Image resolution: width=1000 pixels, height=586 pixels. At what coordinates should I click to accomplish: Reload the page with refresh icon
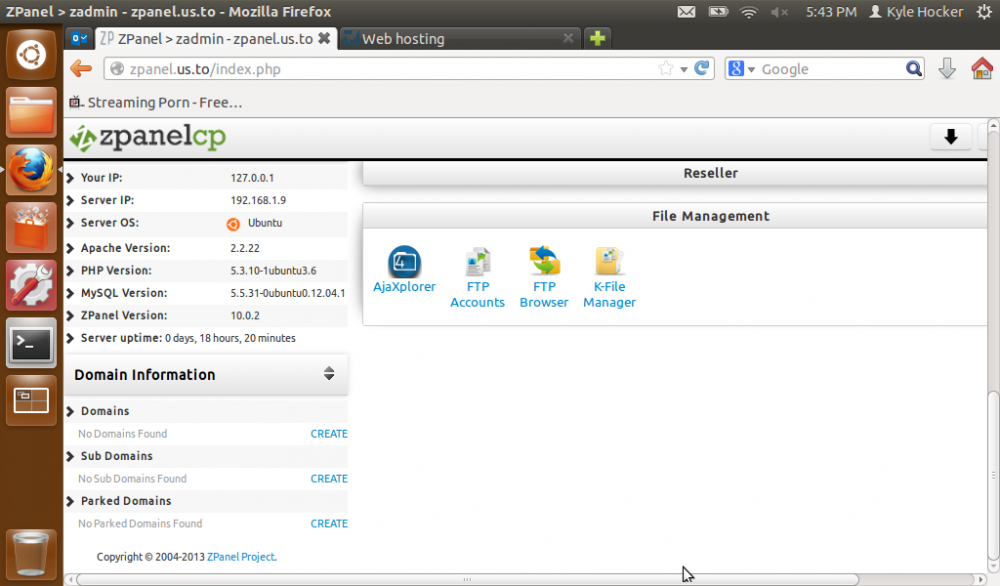pyautogui.click(x=702, y=69)
